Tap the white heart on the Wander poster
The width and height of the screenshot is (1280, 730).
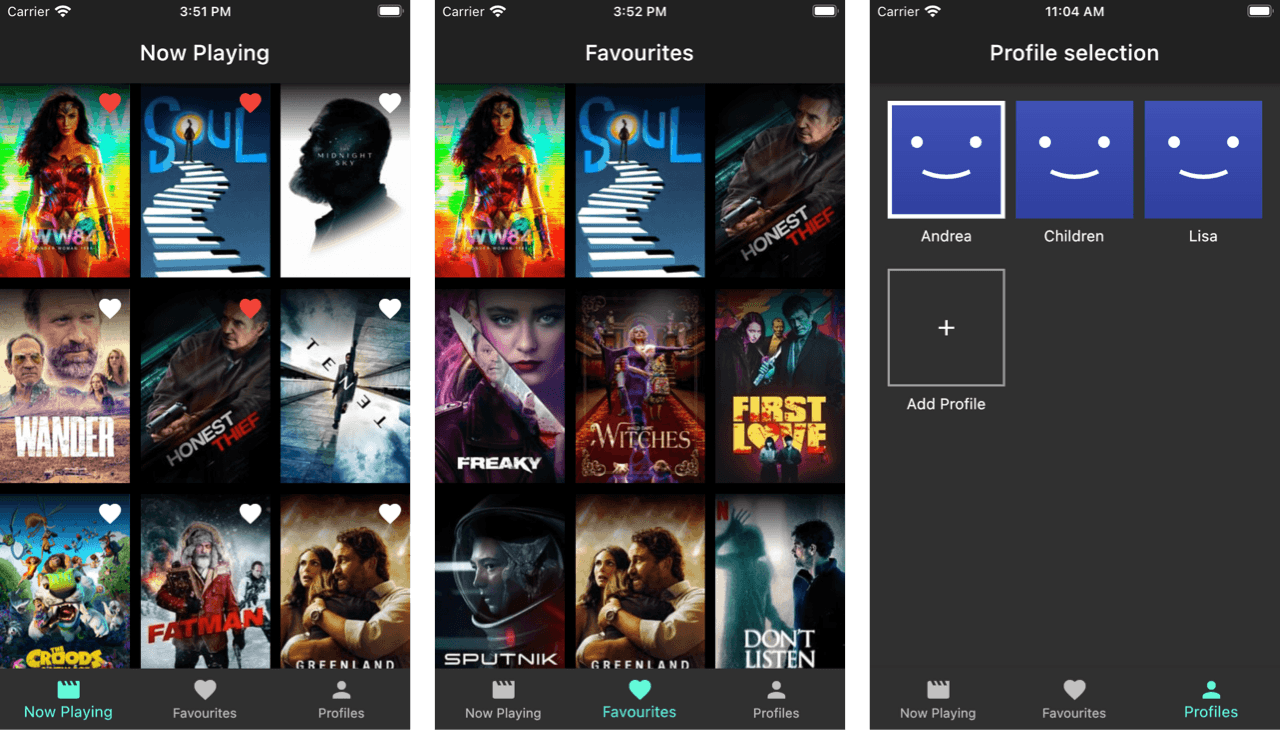tap(110, 308)
